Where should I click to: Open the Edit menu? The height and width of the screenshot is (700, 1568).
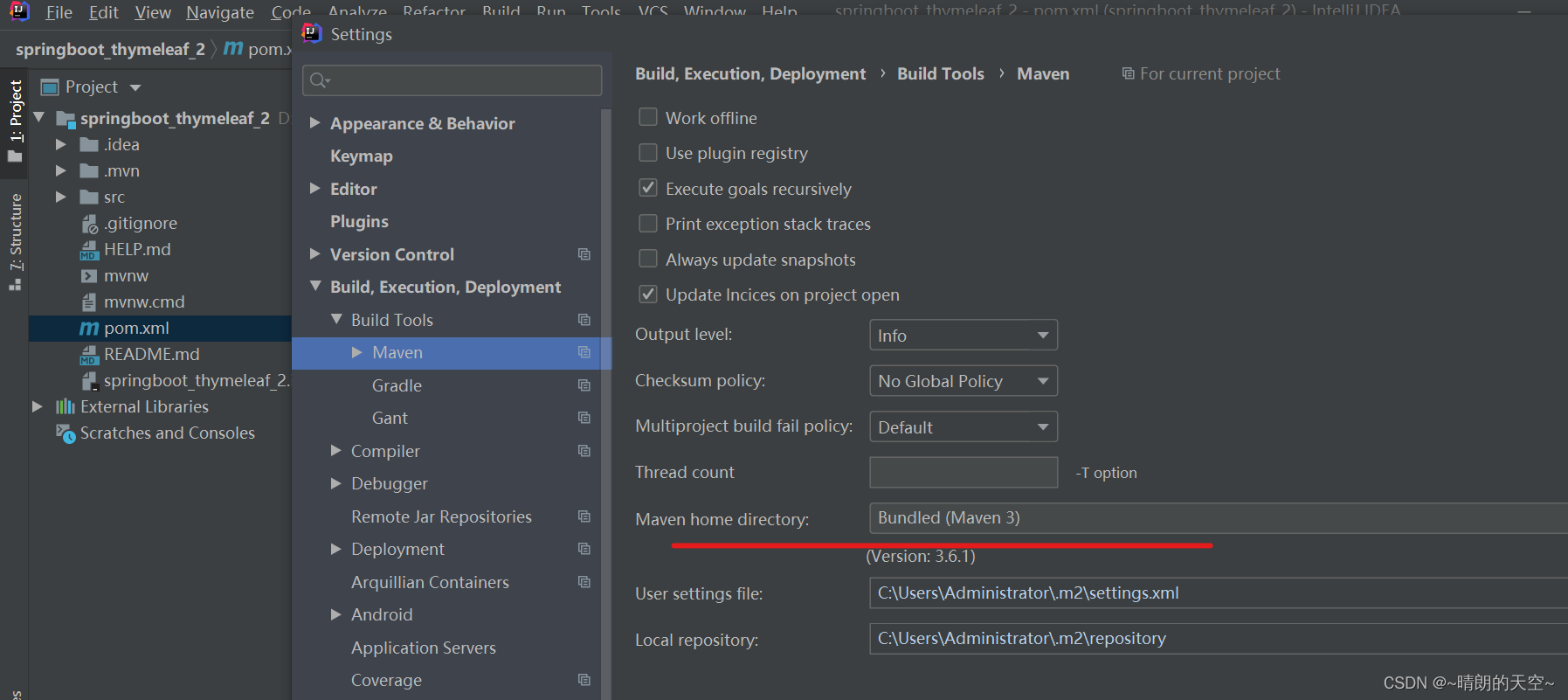coord(104,12)
